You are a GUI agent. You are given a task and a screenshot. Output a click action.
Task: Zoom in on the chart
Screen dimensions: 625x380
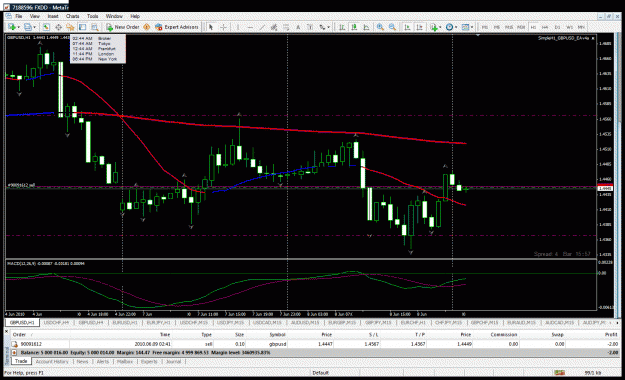pyautogui.click(x=380, y=27)
